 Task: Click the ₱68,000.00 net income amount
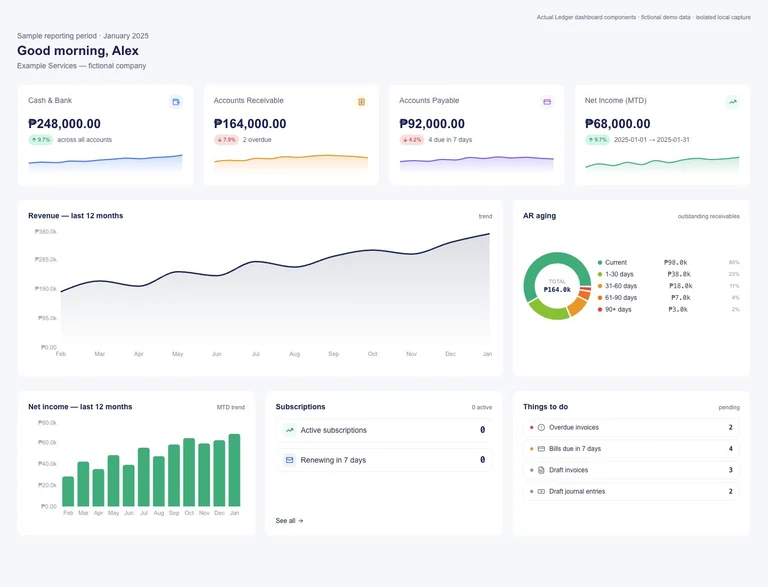pos(618,124)
